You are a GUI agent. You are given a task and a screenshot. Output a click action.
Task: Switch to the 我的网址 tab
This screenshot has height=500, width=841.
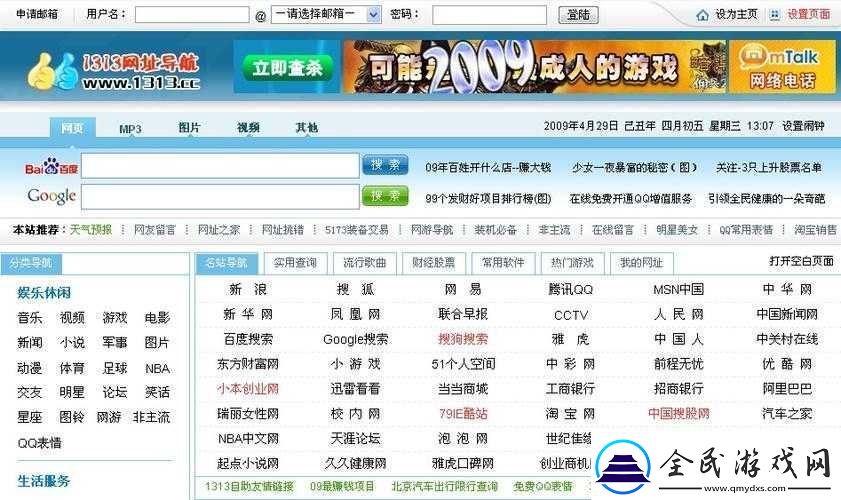click(641, 263)
